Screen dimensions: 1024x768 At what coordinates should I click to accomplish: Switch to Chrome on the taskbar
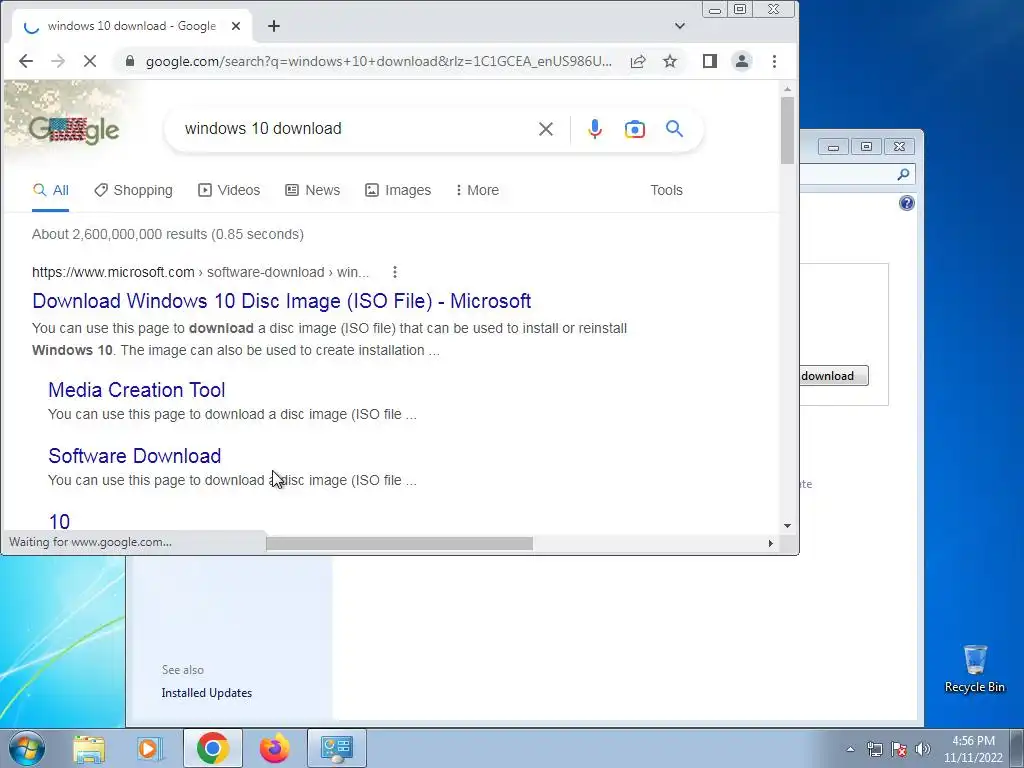[212, 748]
